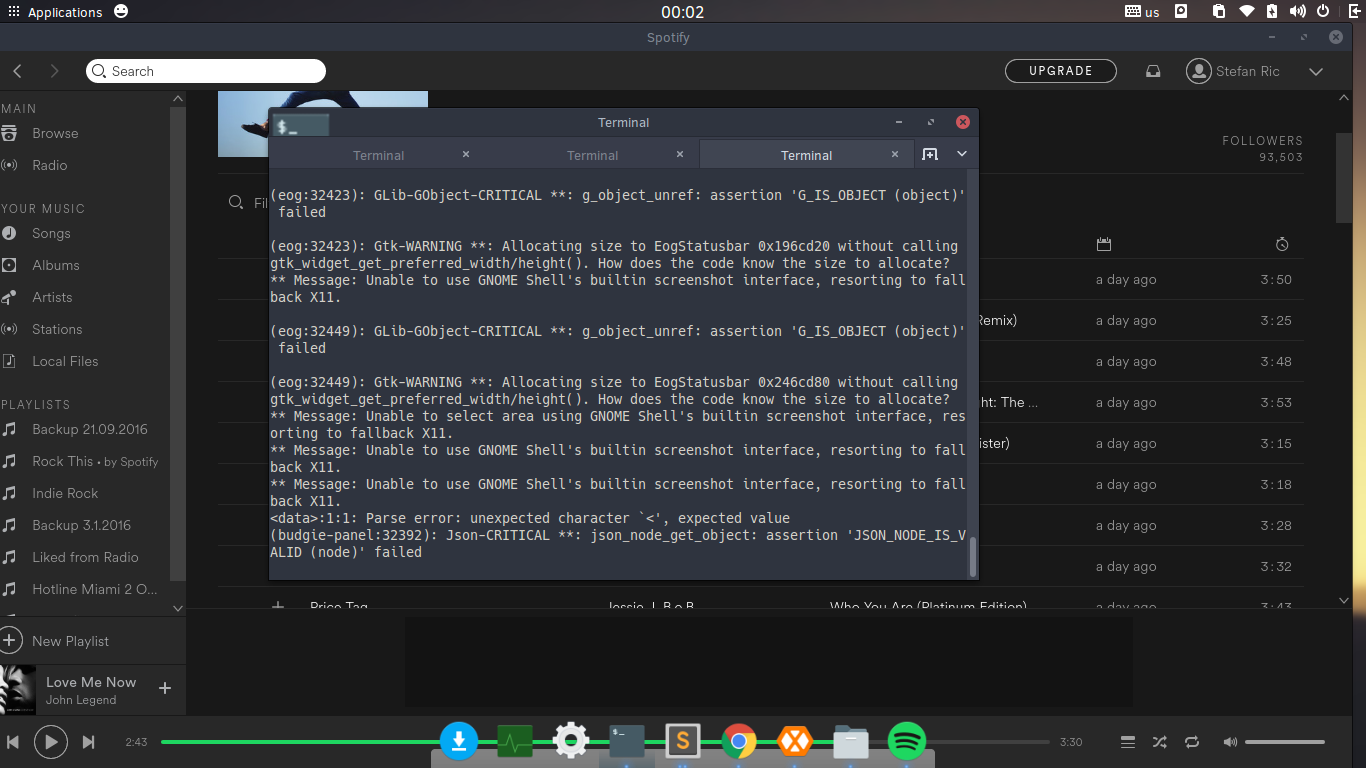Image resolution: width=1366 pixels, height=768 pixels.
Task: Open Browse in Spotify sidebar
Action: pos(55,133)
